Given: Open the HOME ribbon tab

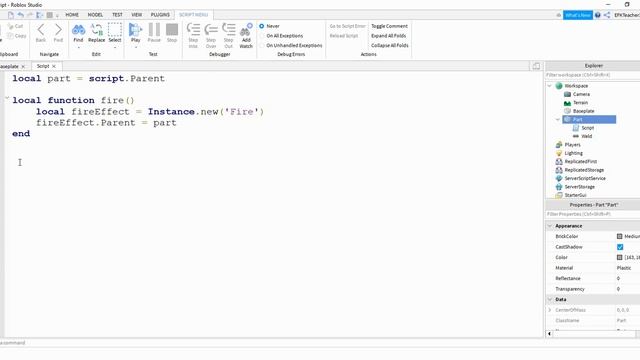Looking at the screenshot, I should (72, 15).
